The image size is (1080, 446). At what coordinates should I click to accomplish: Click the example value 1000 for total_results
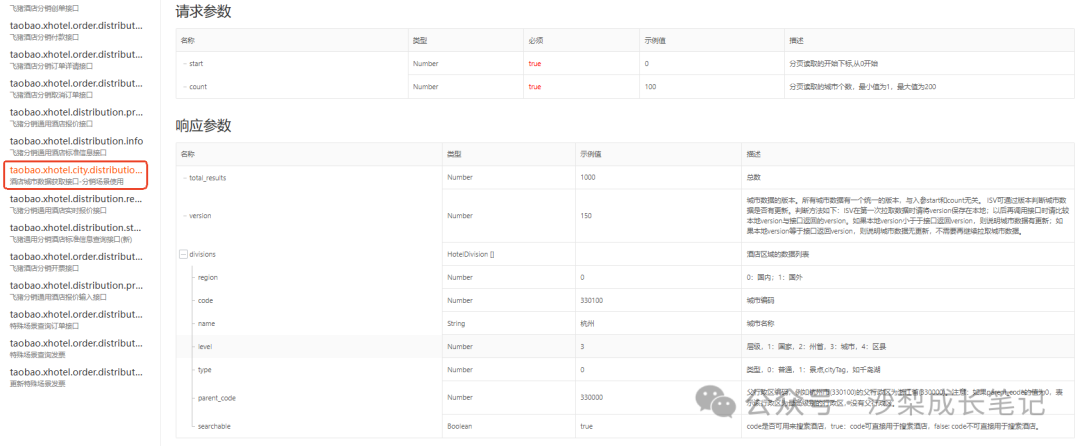[x=590, y=178]
